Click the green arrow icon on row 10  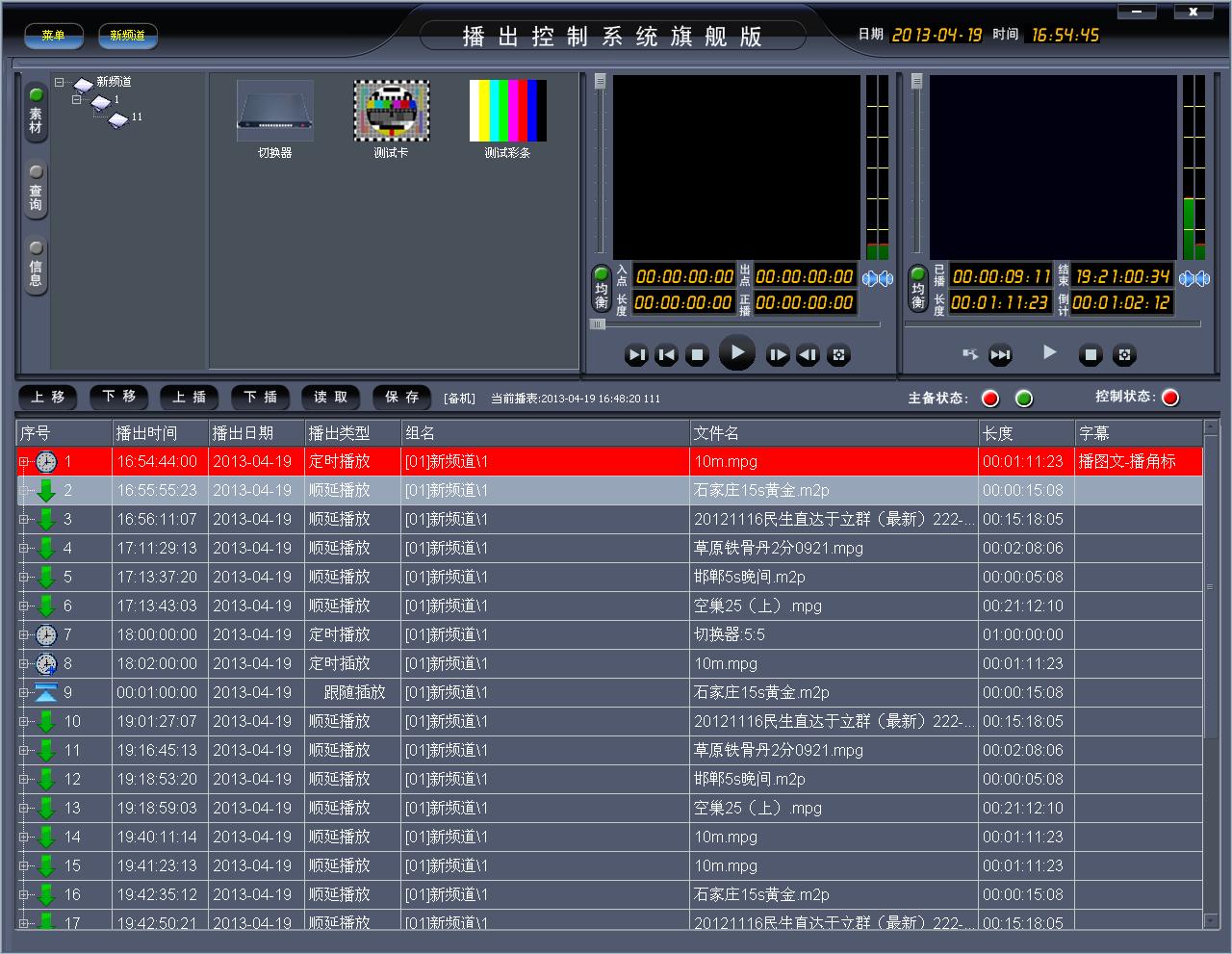tap(46, 722)
